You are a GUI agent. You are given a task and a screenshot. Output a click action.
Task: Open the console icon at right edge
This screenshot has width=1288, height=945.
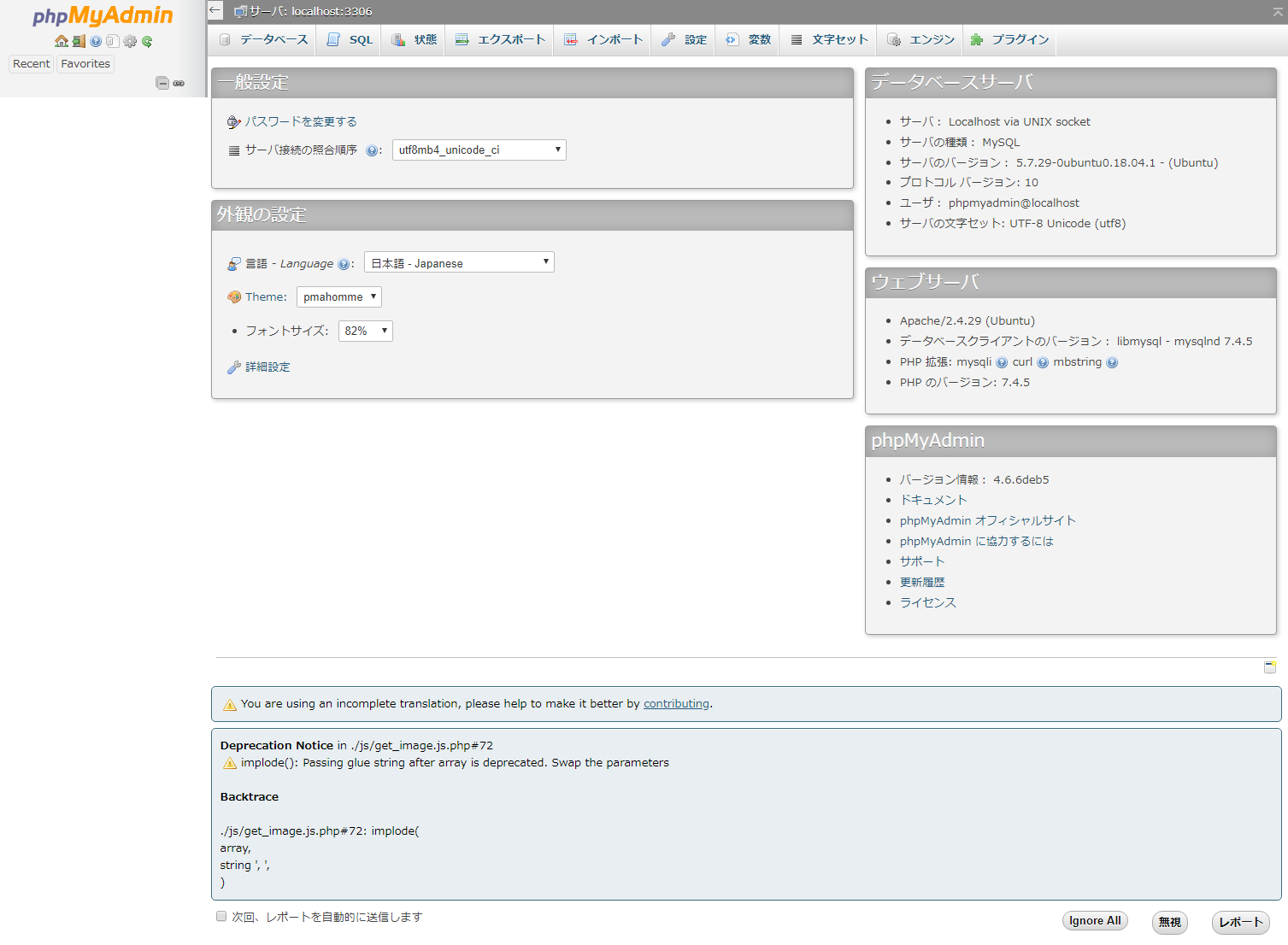(1270, 667)
